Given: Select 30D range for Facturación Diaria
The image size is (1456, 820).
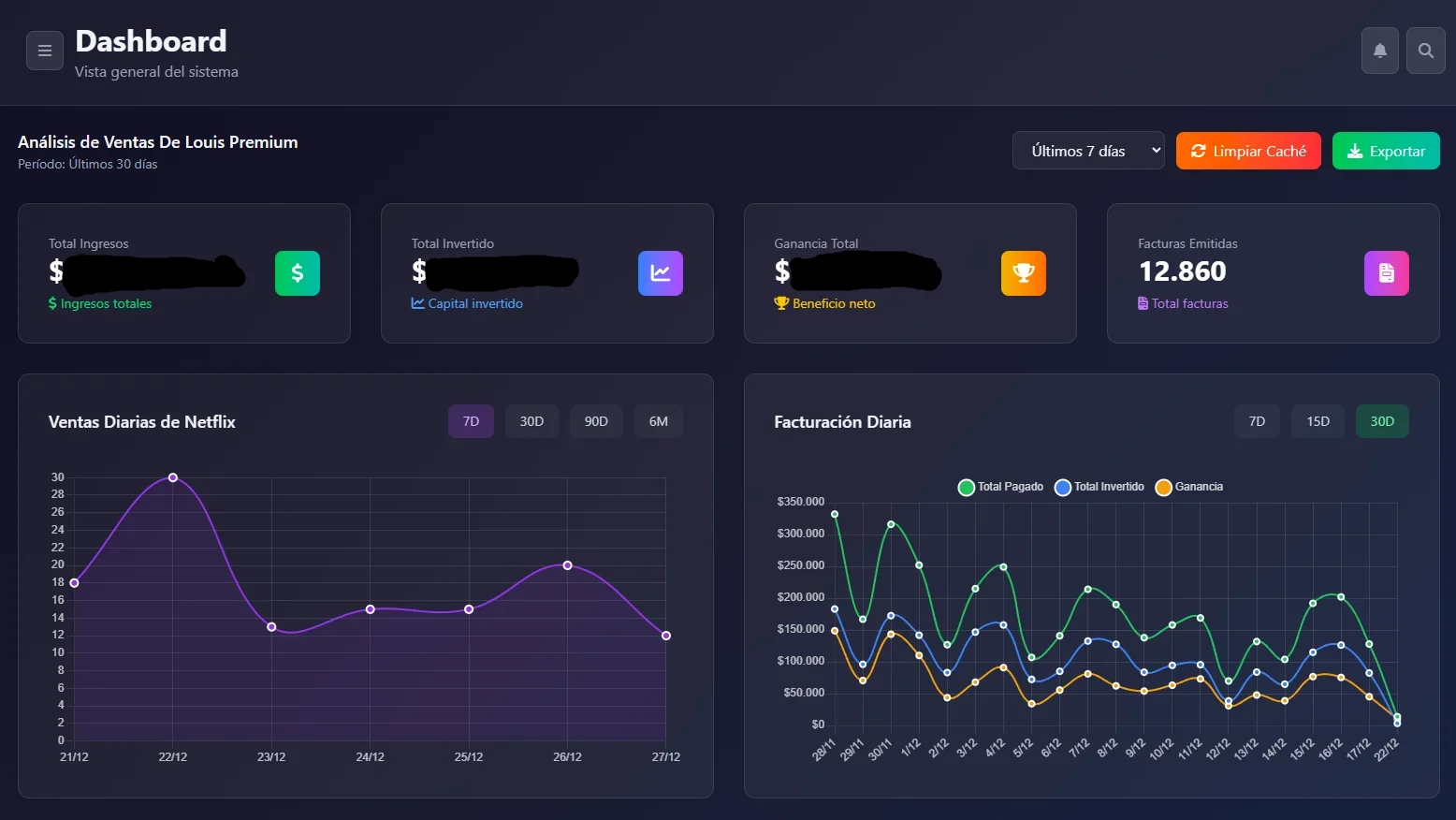Looking at the screenshot, I should (1382, 421).
